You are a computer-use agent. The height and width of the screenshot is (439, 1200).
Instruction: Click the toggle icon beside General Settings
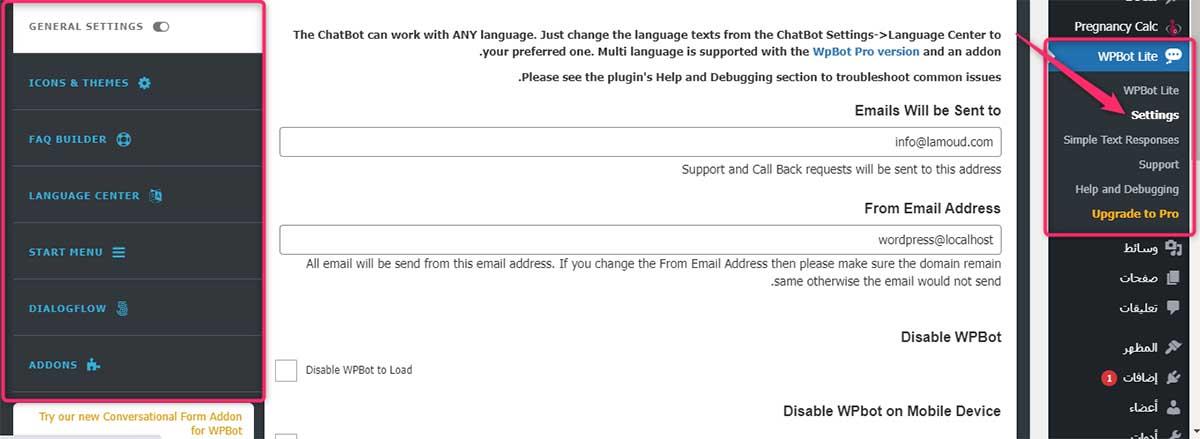point(161,27)
